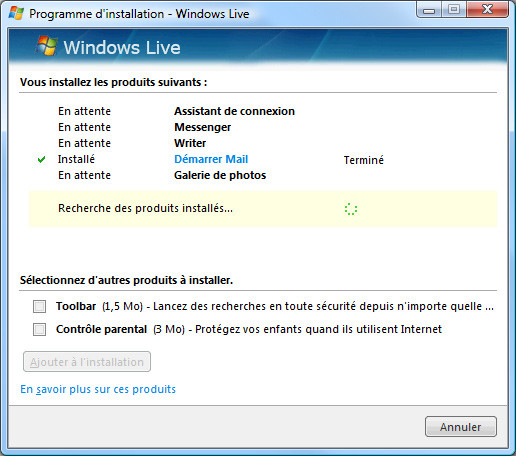Click the green spinning progress indicator
This screenshot has width=516, height=456.
tap(351, 209)
